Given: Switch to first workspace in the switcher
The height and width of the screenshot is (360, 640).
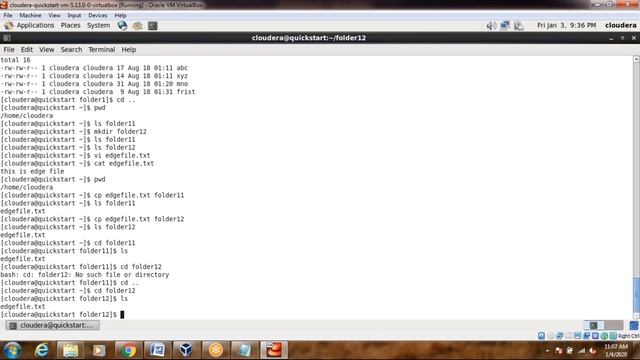Looking at the screenshot, I should click(x=594, y=325).
